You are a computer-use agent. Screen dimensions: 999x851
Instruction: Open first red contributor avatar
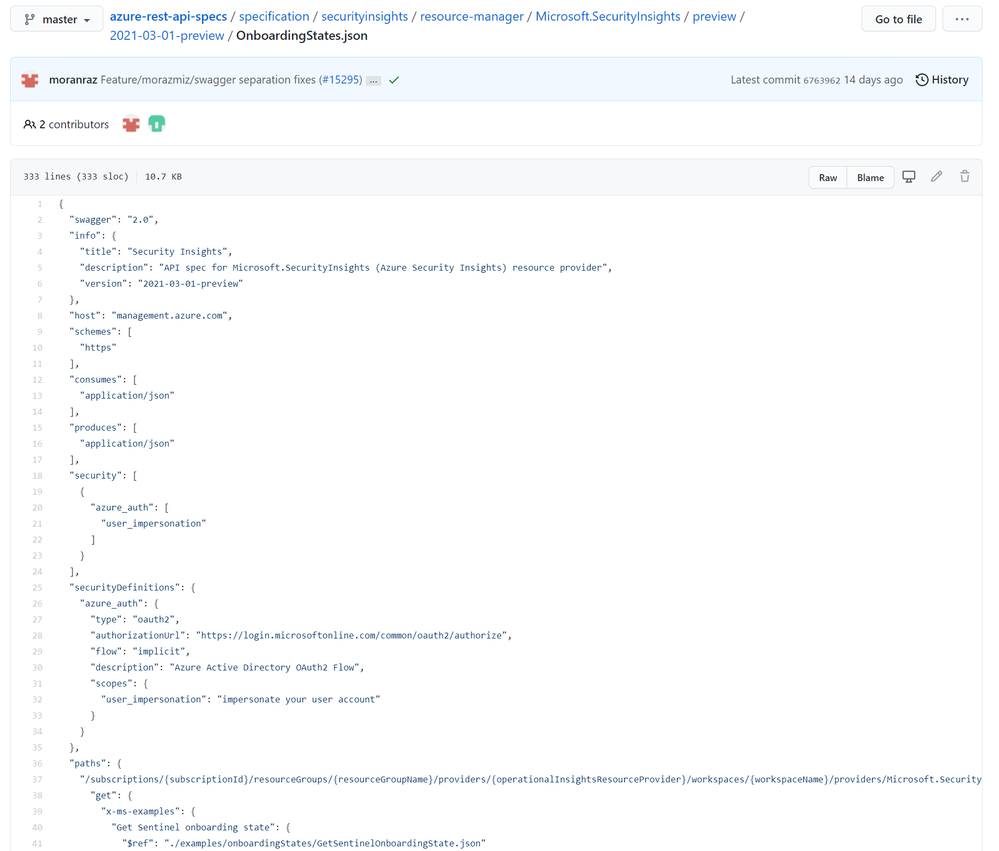(131, 124)
